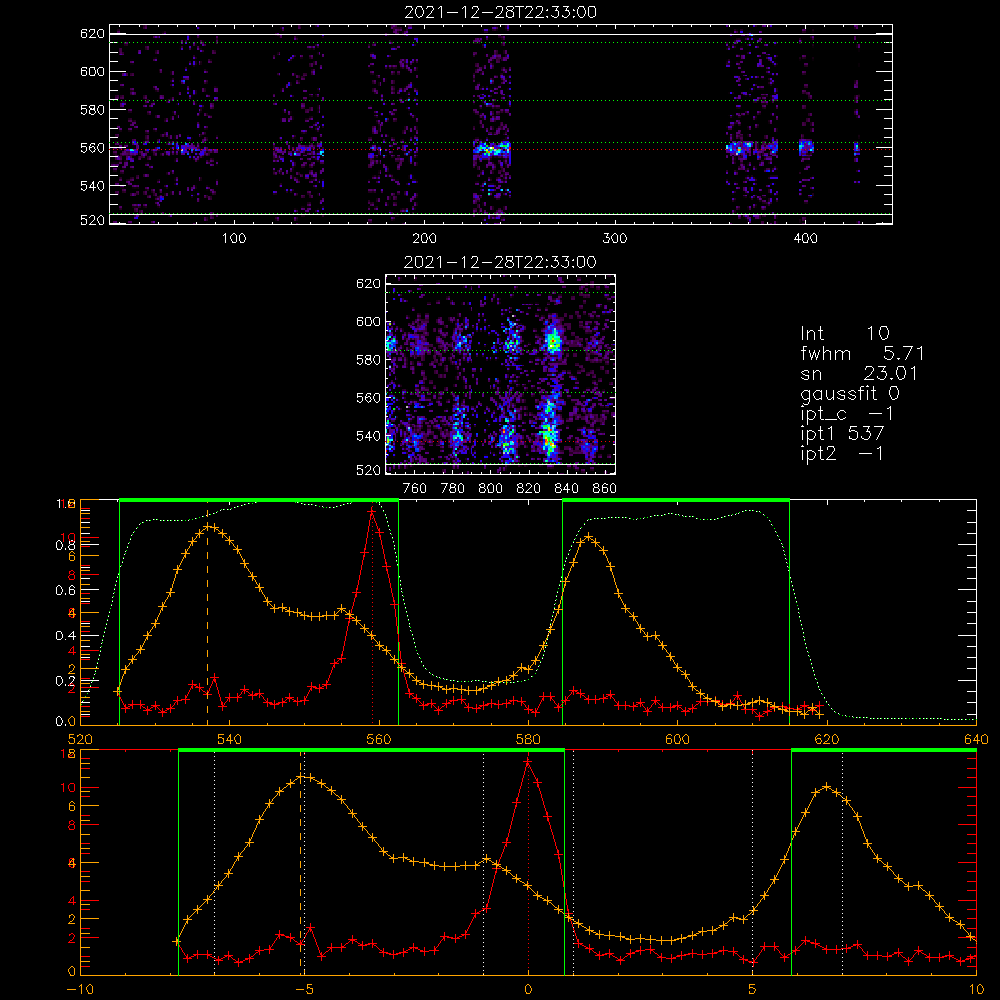
Task: Select the 'ipt_c -1' entry
Action: pos(847,414)
